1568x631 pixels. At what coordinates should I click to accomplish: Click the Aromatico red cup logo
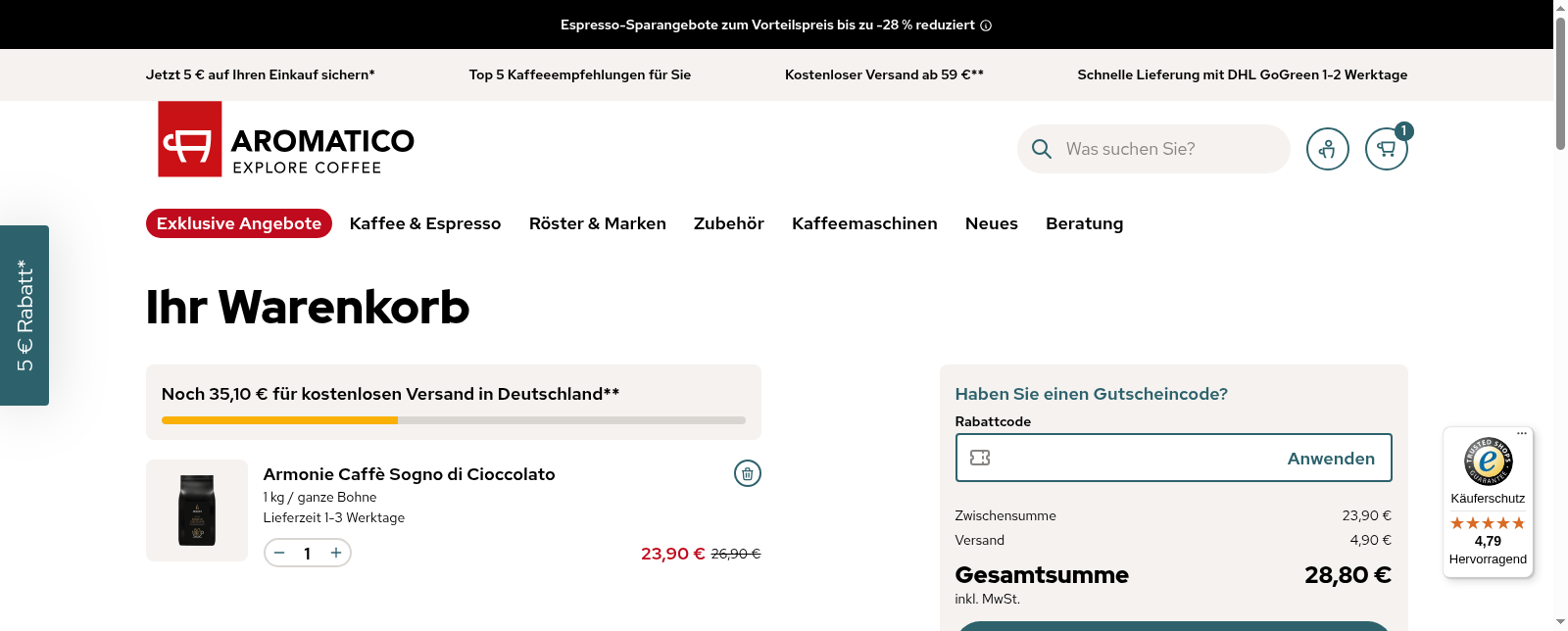(190, 139)
